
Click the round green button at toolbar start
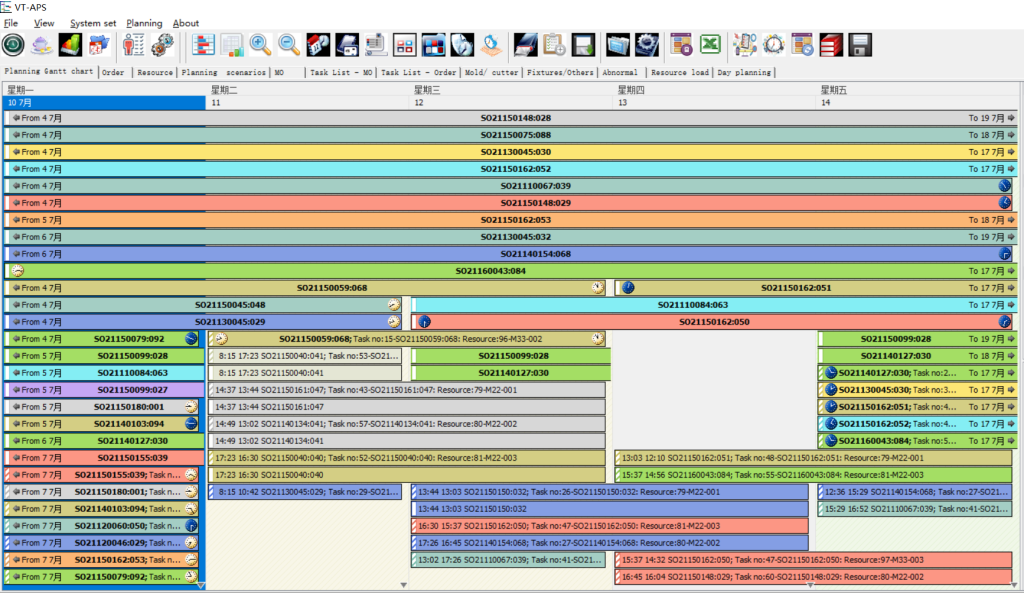pyautogui.click(x=15, y=45)
